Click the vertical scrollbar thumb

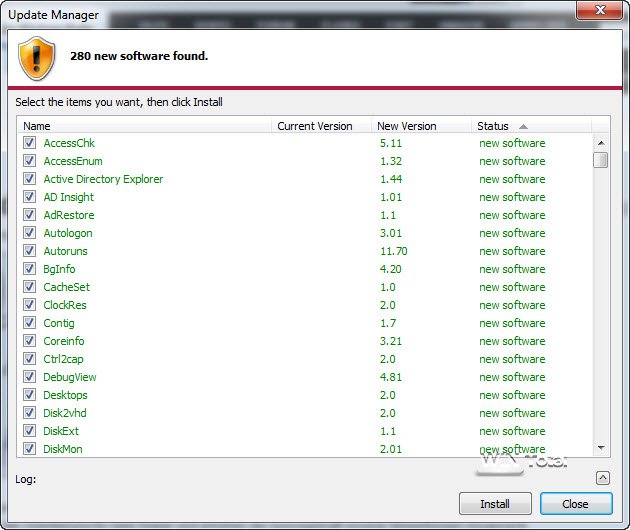tap(601, 160)
